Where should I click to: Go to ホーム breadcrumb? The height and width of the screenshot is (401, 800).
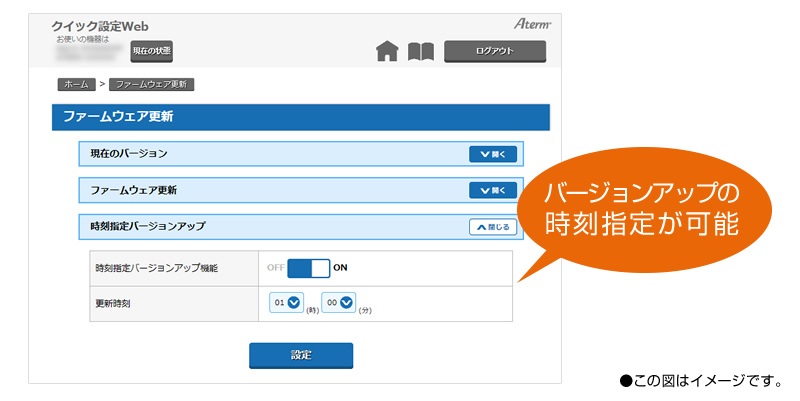pyautogui.click(x=76, y=85)
